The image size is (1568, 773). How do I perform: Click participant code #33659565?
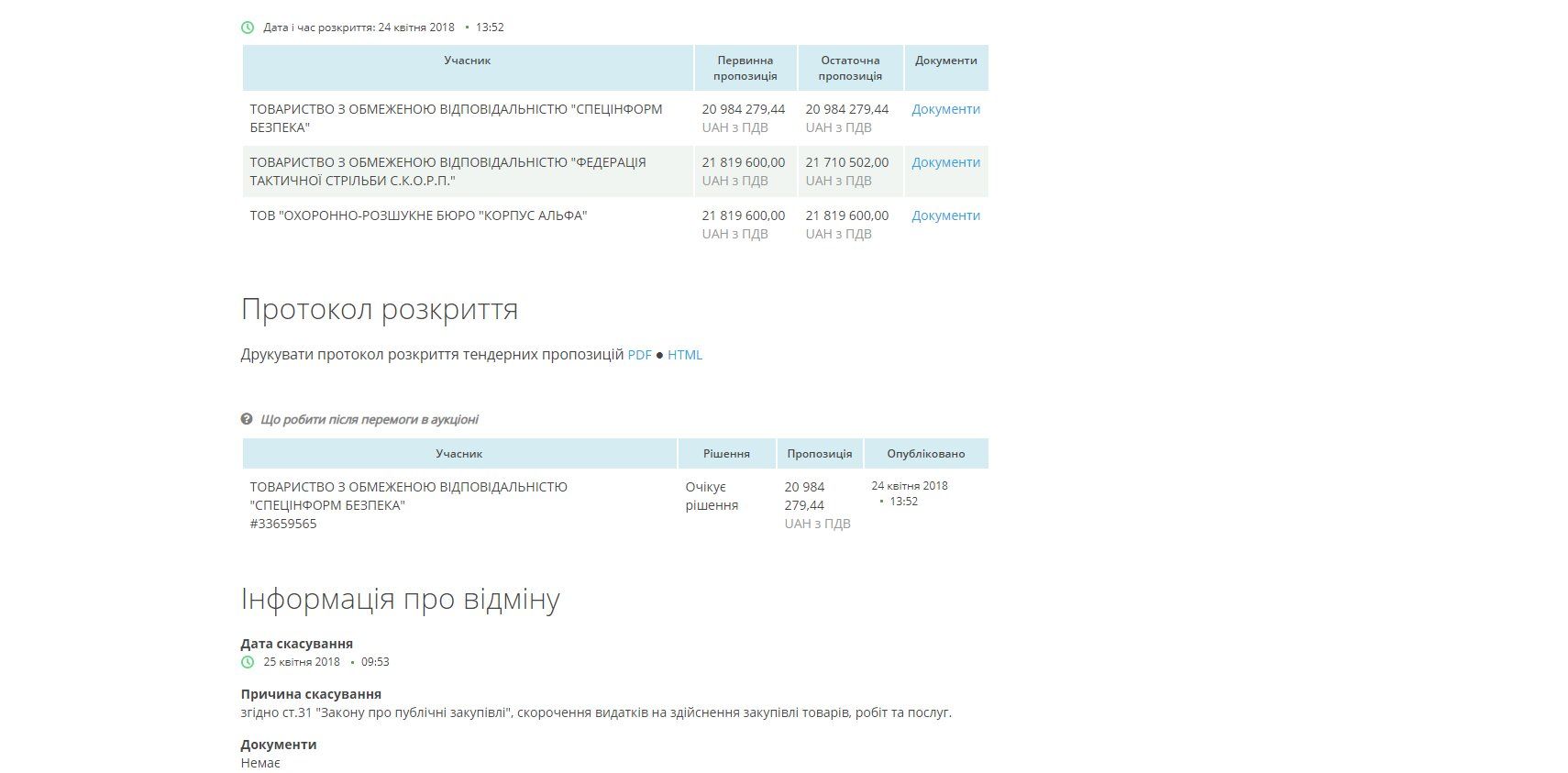click(283, 524)
